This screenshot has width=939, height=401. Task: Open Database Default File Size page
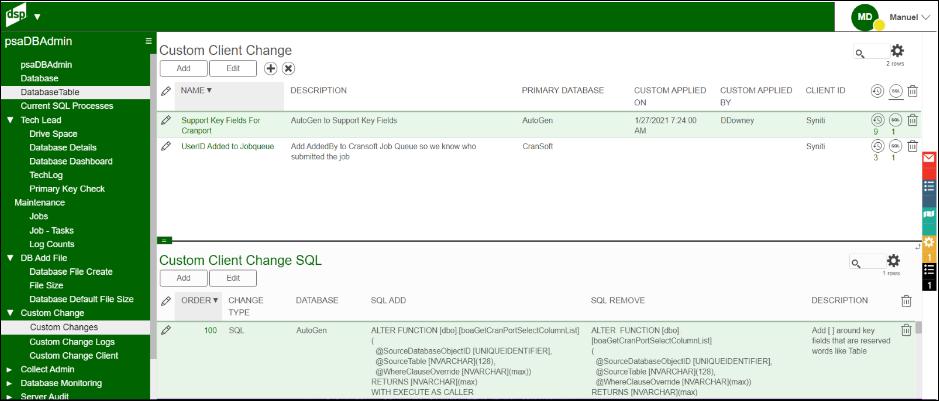click(x=81, y=299)
